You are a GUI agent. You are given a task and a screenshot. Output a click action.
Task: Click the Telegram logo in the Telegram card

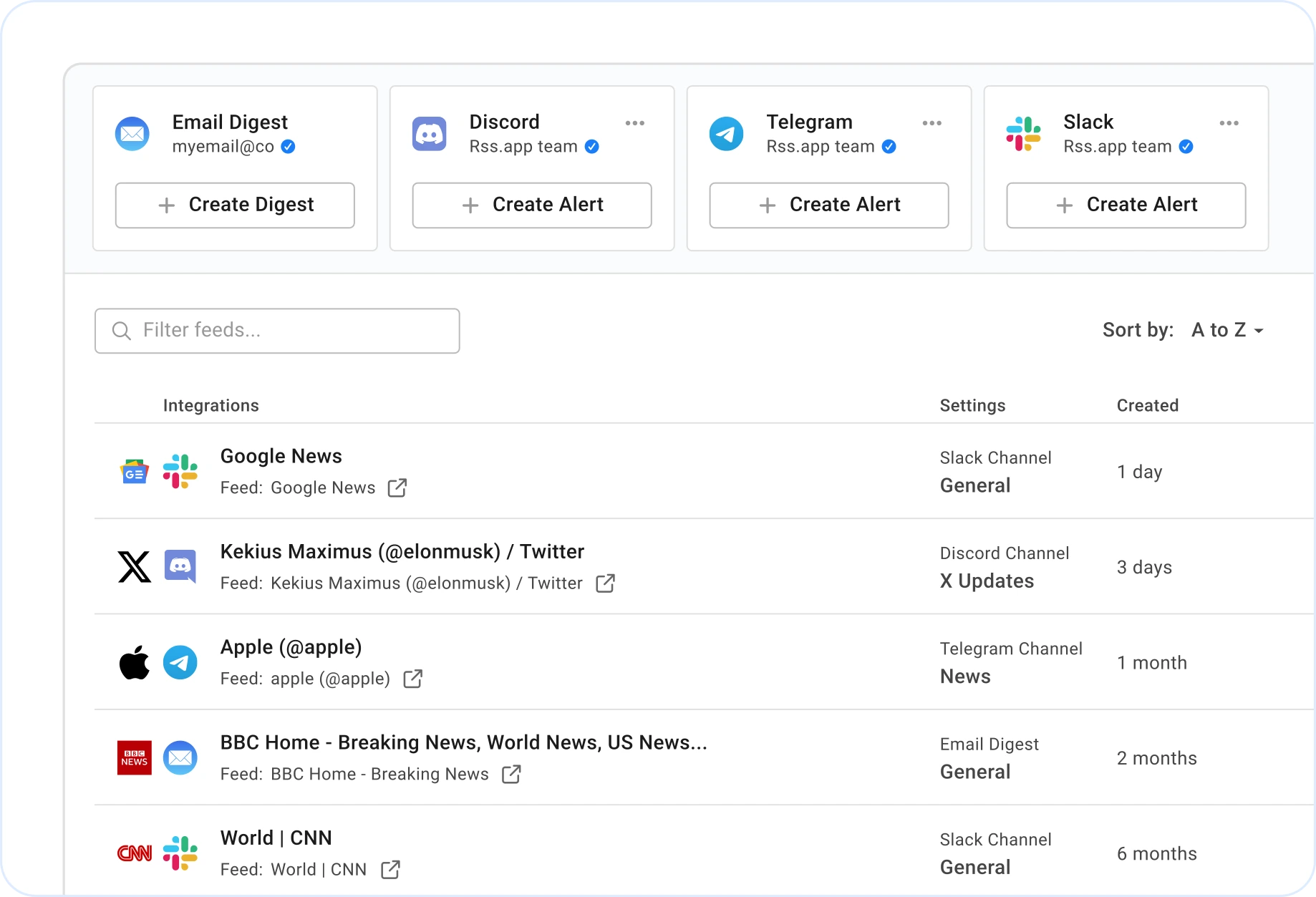click(727, 134)
